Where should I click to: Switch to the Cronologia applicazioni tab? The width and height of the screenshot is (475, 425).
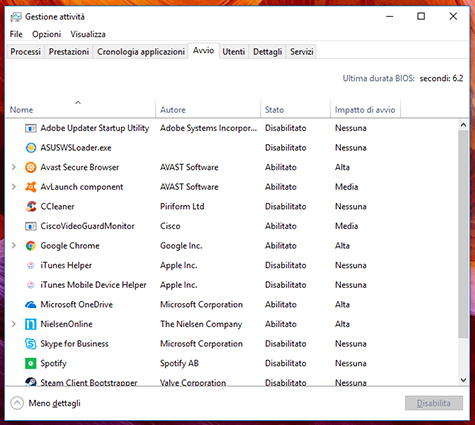tap(141, 52)
